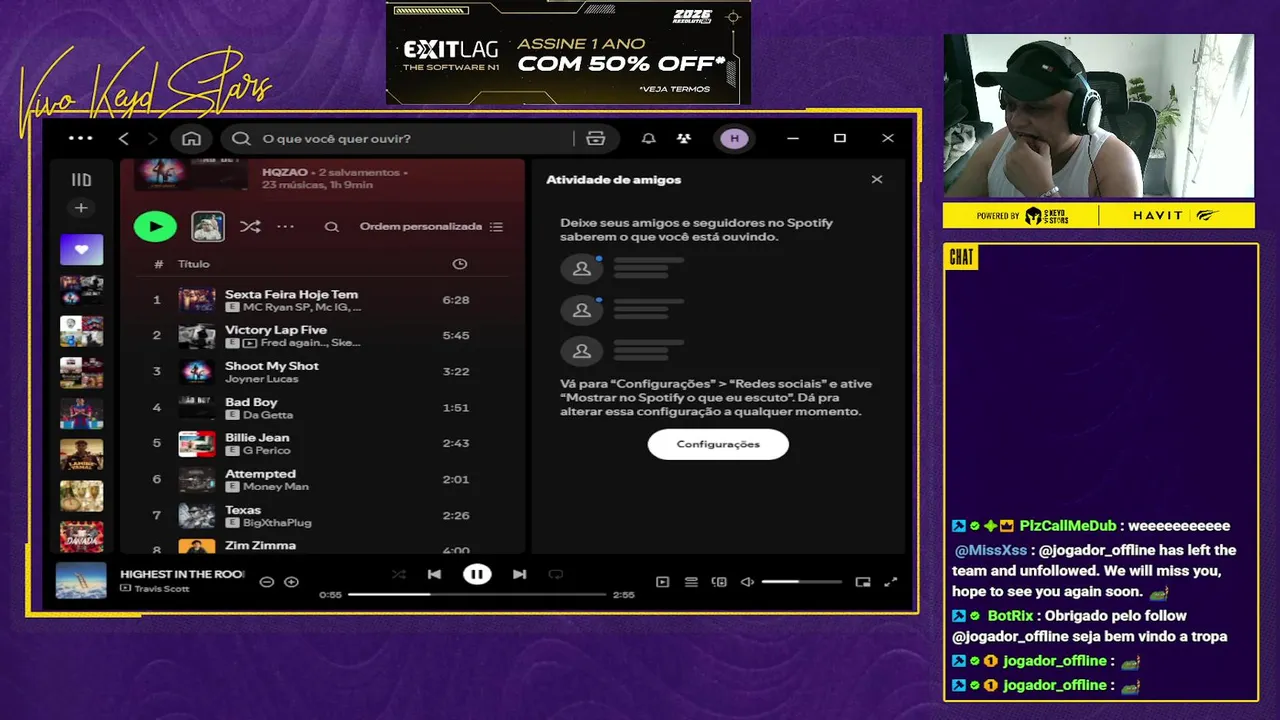Search within the playlist
Viewport: 1280px width, 720px height.
pos(331,227)
